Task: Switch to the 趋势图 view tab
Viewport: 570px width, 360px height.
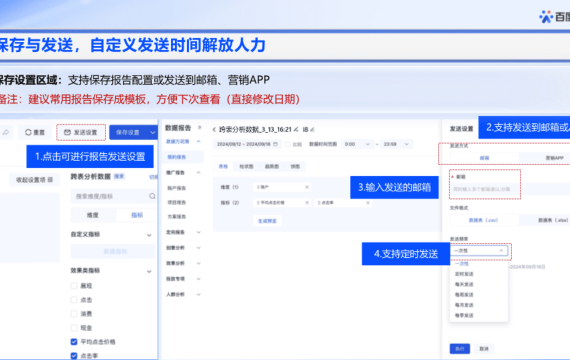Action: [272, 167]
